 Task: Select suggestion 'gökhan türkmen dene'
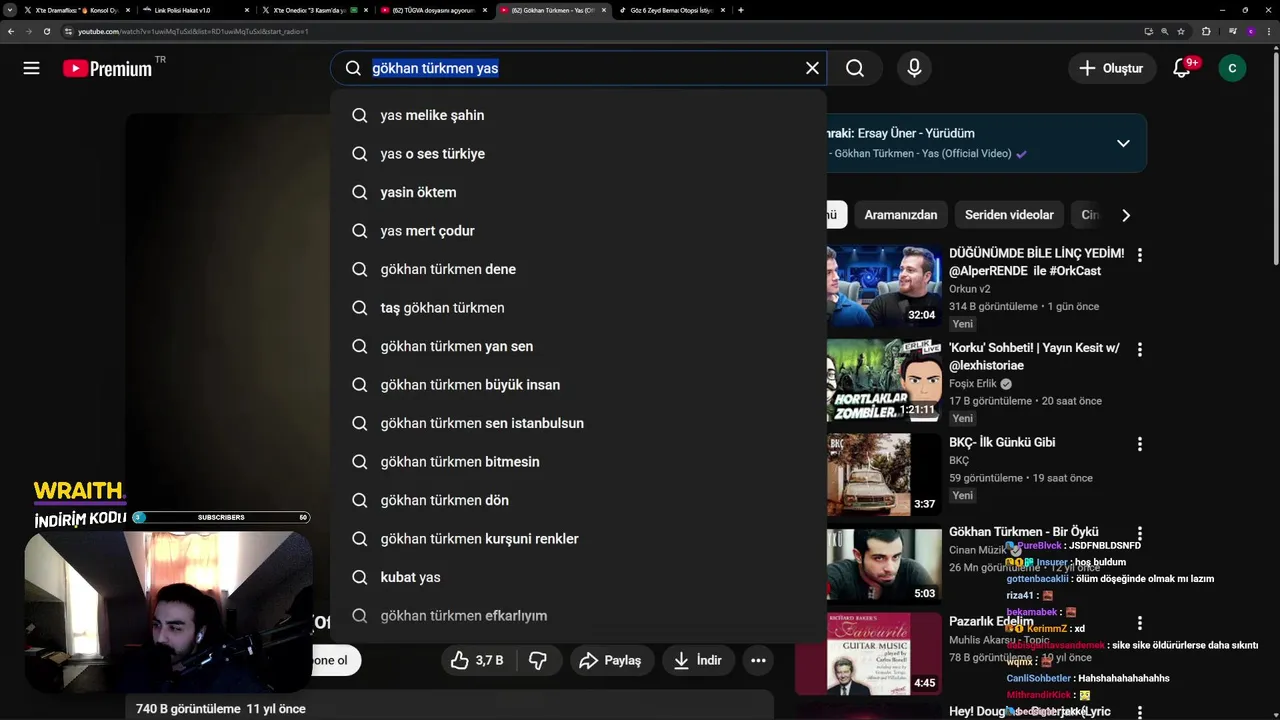click(578, 269)
